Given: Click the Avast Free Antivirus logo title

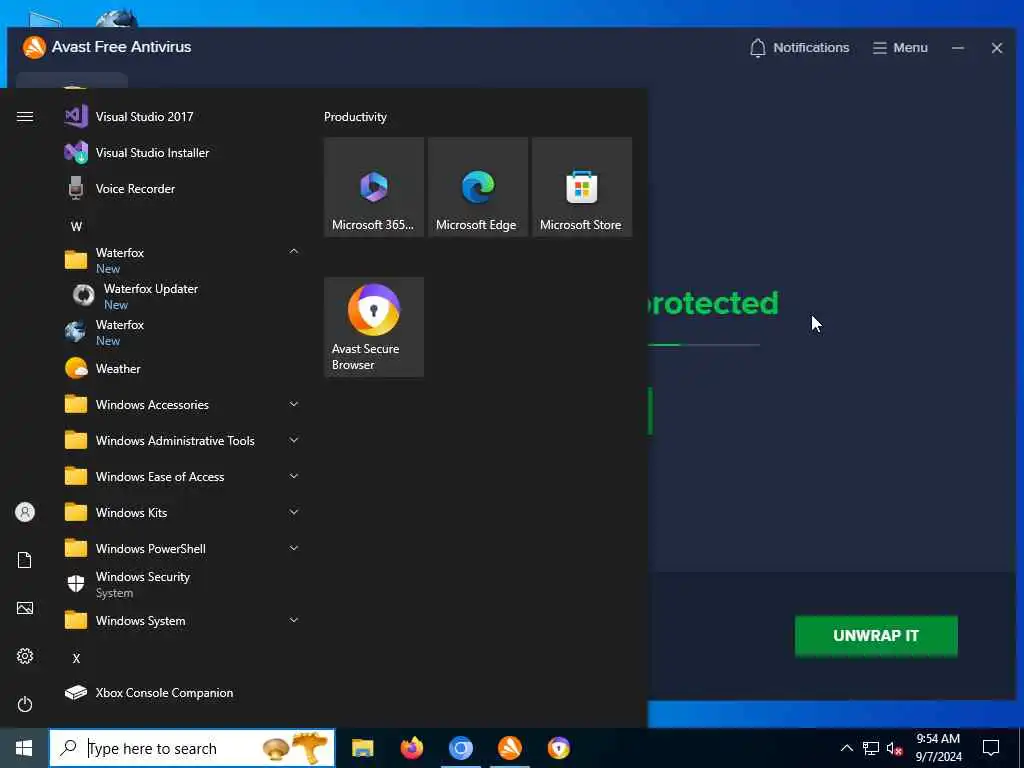Looking at the screenshot, I should pyautogui.click(x=106, y=47).
